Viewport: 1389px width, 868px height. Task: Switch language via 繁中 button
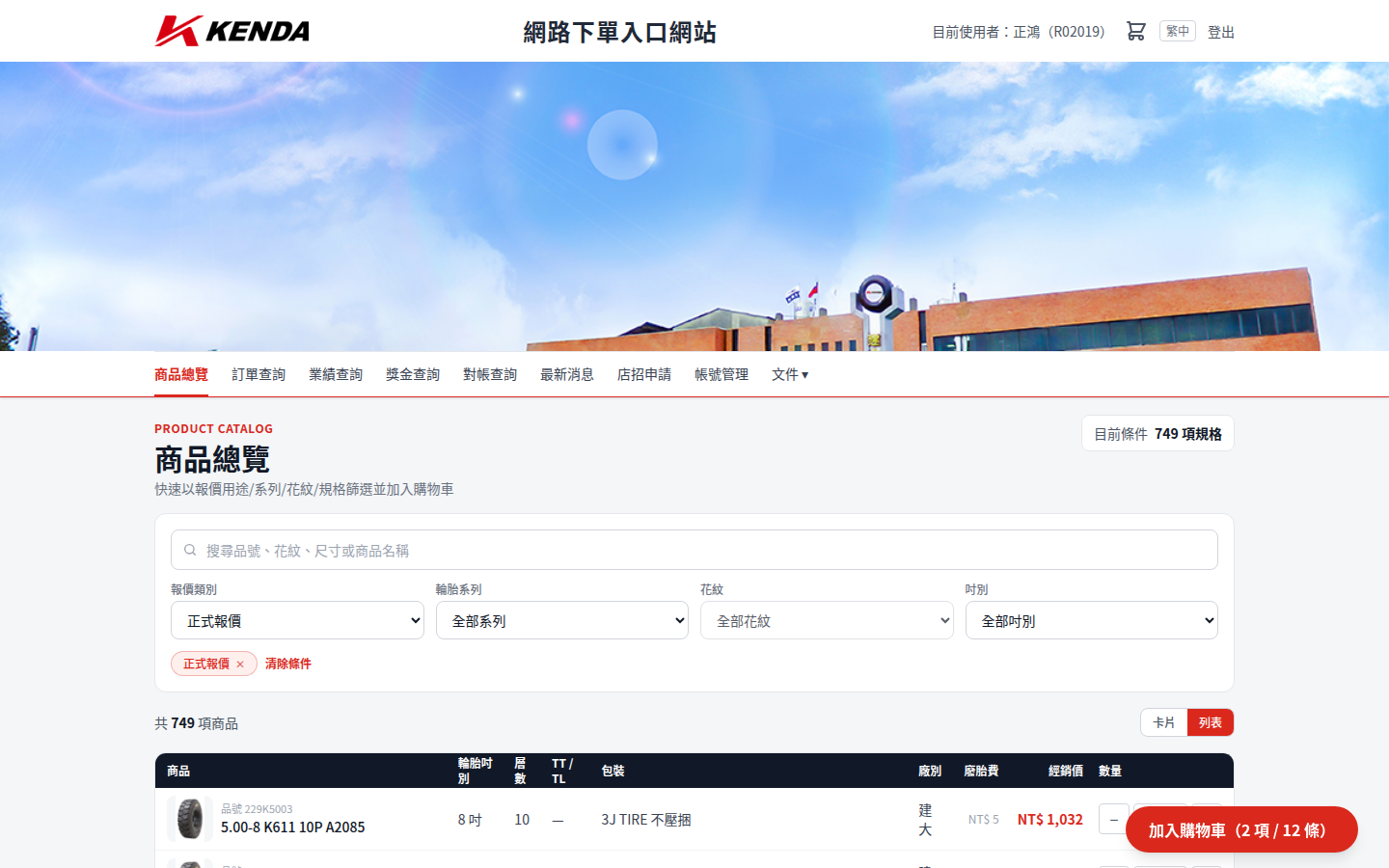(x=1177, y=31)
